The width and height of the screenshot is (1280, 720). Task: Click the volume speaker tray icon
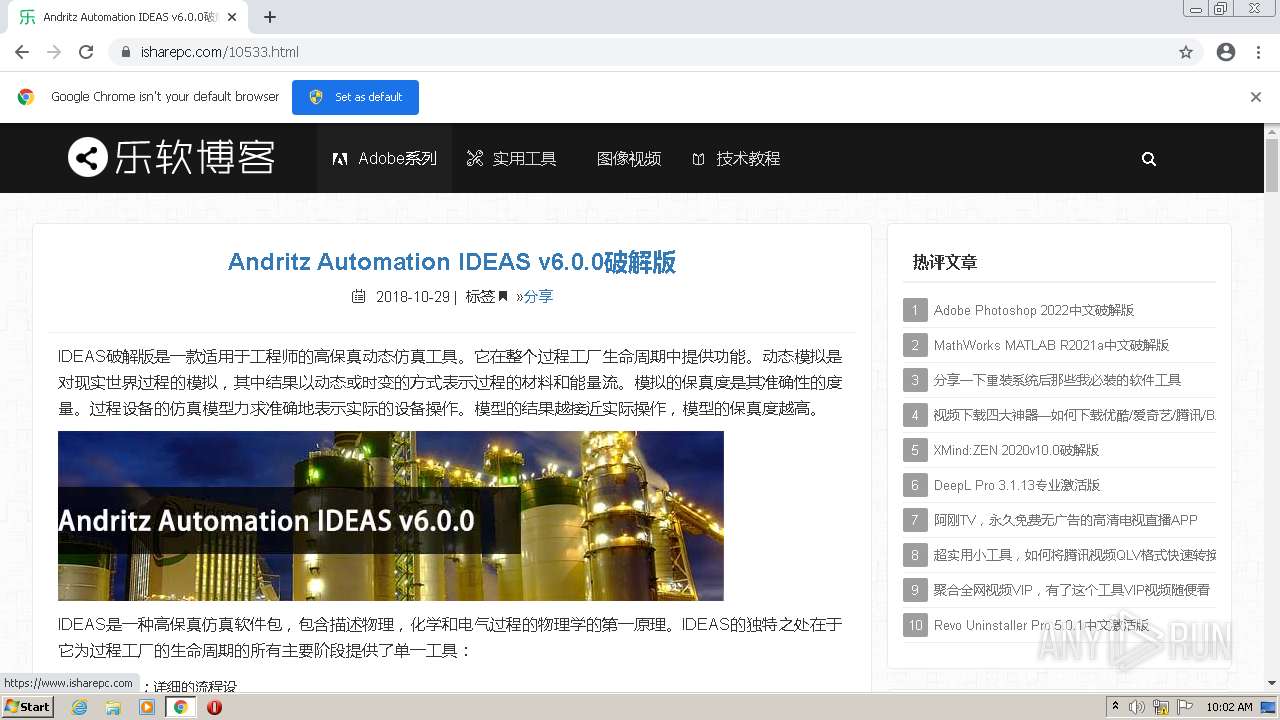[1137, 707]
